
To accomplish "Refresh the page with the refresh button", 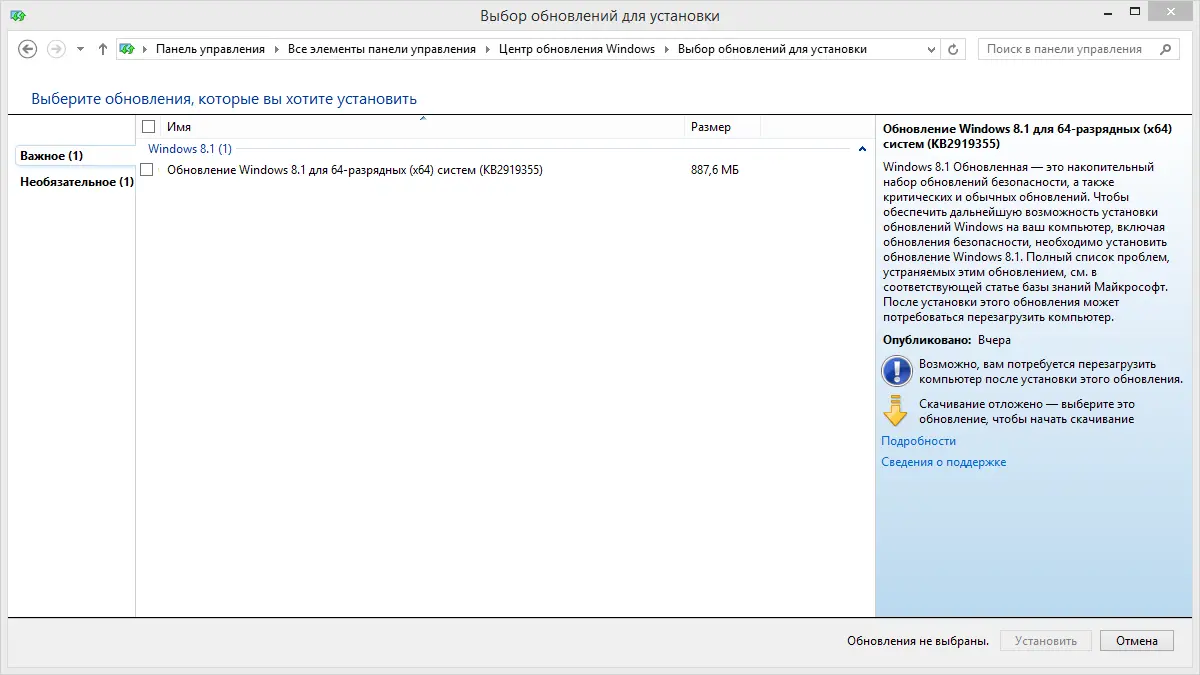I will pyautogui.click(x=953, y=49).
